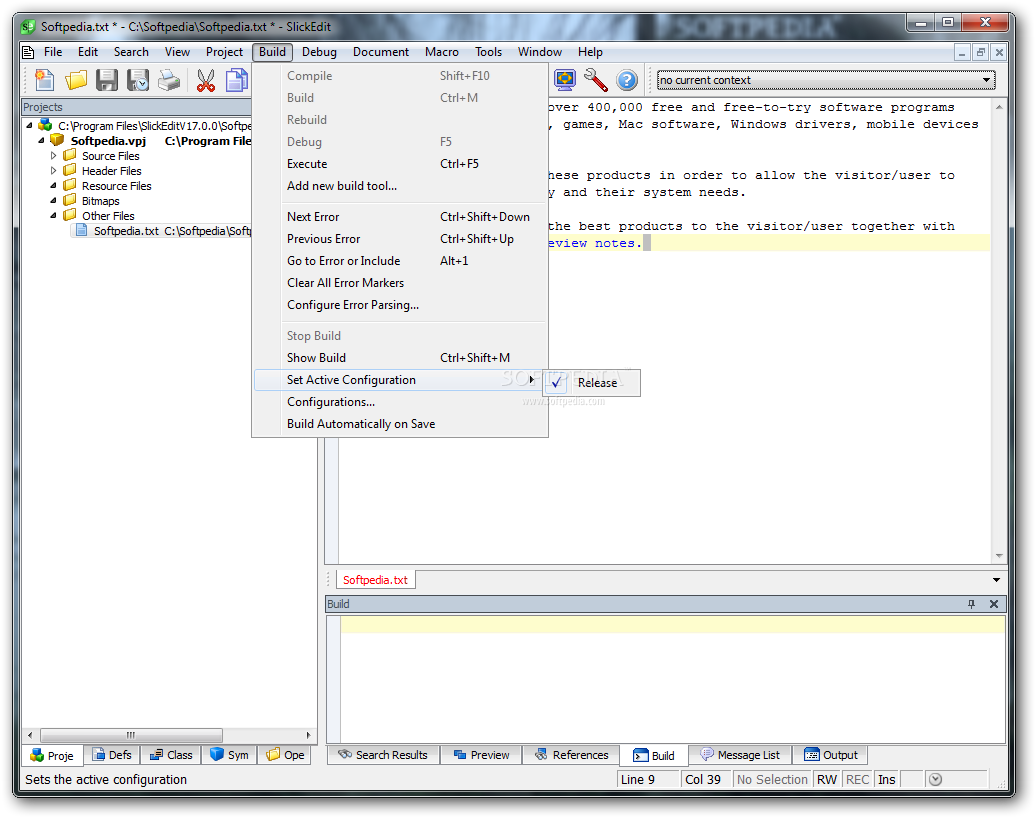
Task: Select the Softpedia.txt editor file tab
Action: 375,579
